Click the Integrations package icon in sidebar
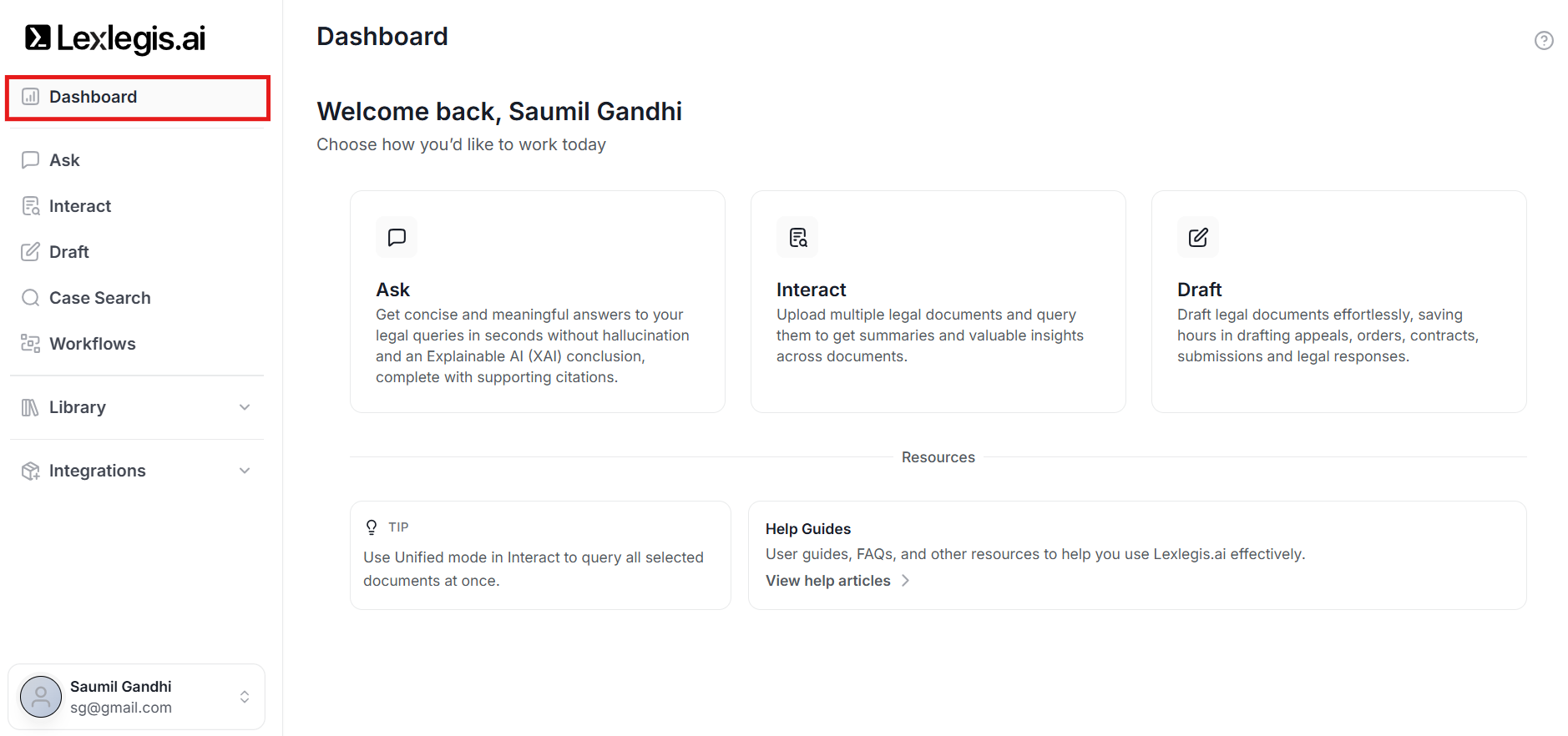 (x=31, y=471)
